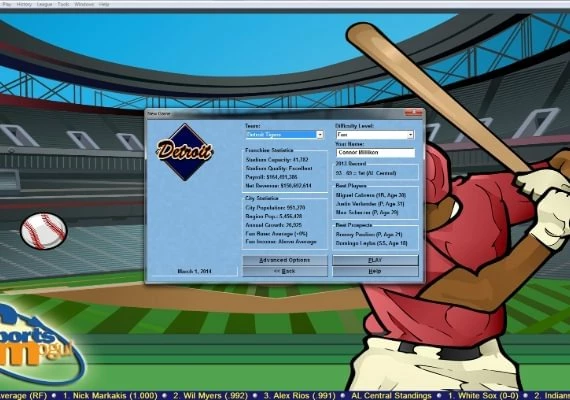Image resolution: width=570 pixels, height=400 pixels.
Task: Open the Team dropdown arrow
Action: pos(320,135)
